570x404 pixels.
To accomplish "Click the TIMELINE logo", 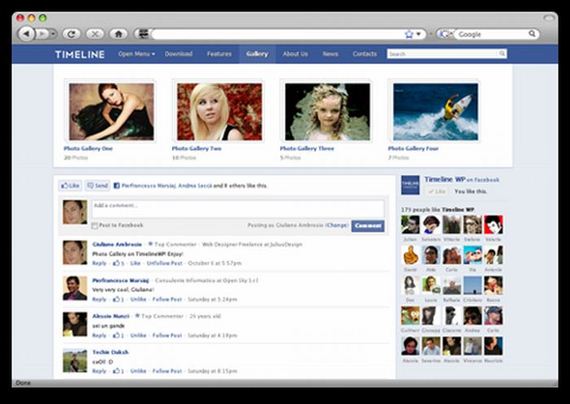I will coord(80,55).
